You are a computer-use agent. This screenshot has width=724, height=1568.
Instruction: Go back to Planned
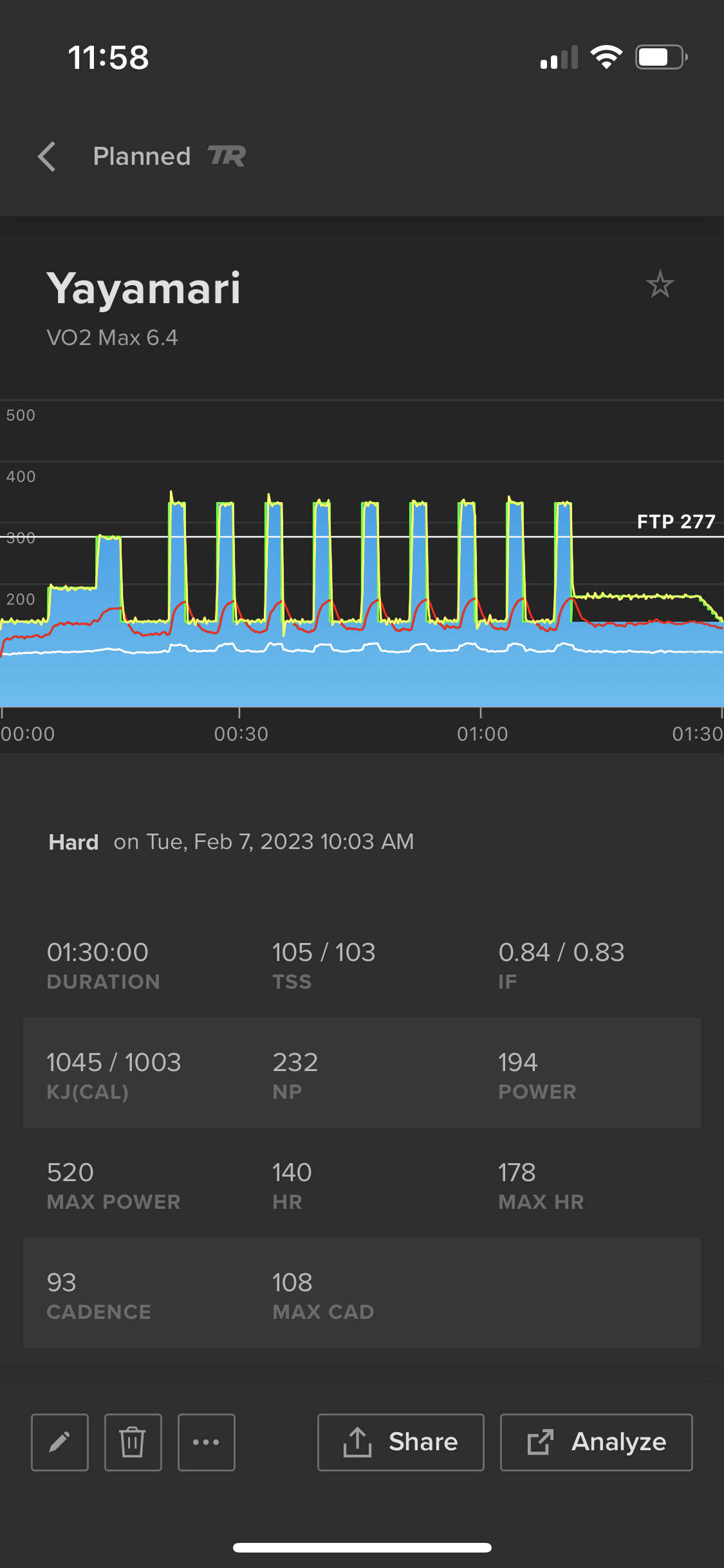coord(142,156)
